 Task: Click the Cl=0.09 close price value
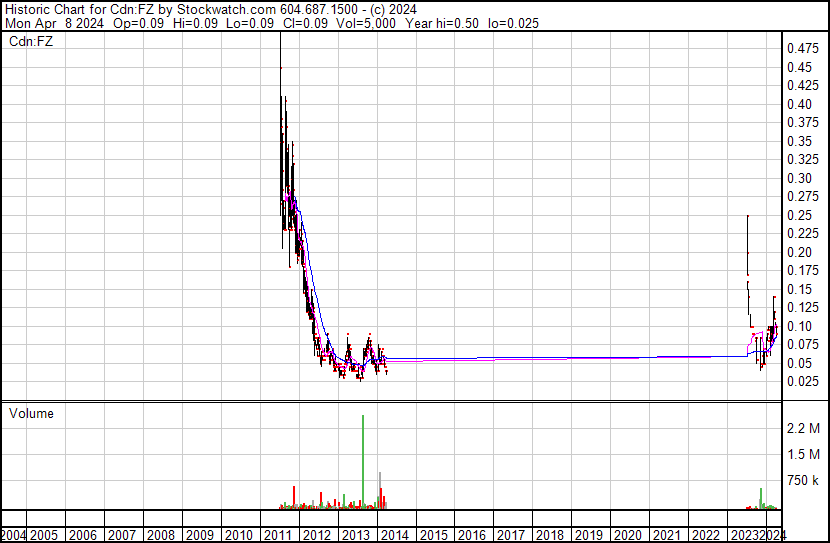(305, 23)
